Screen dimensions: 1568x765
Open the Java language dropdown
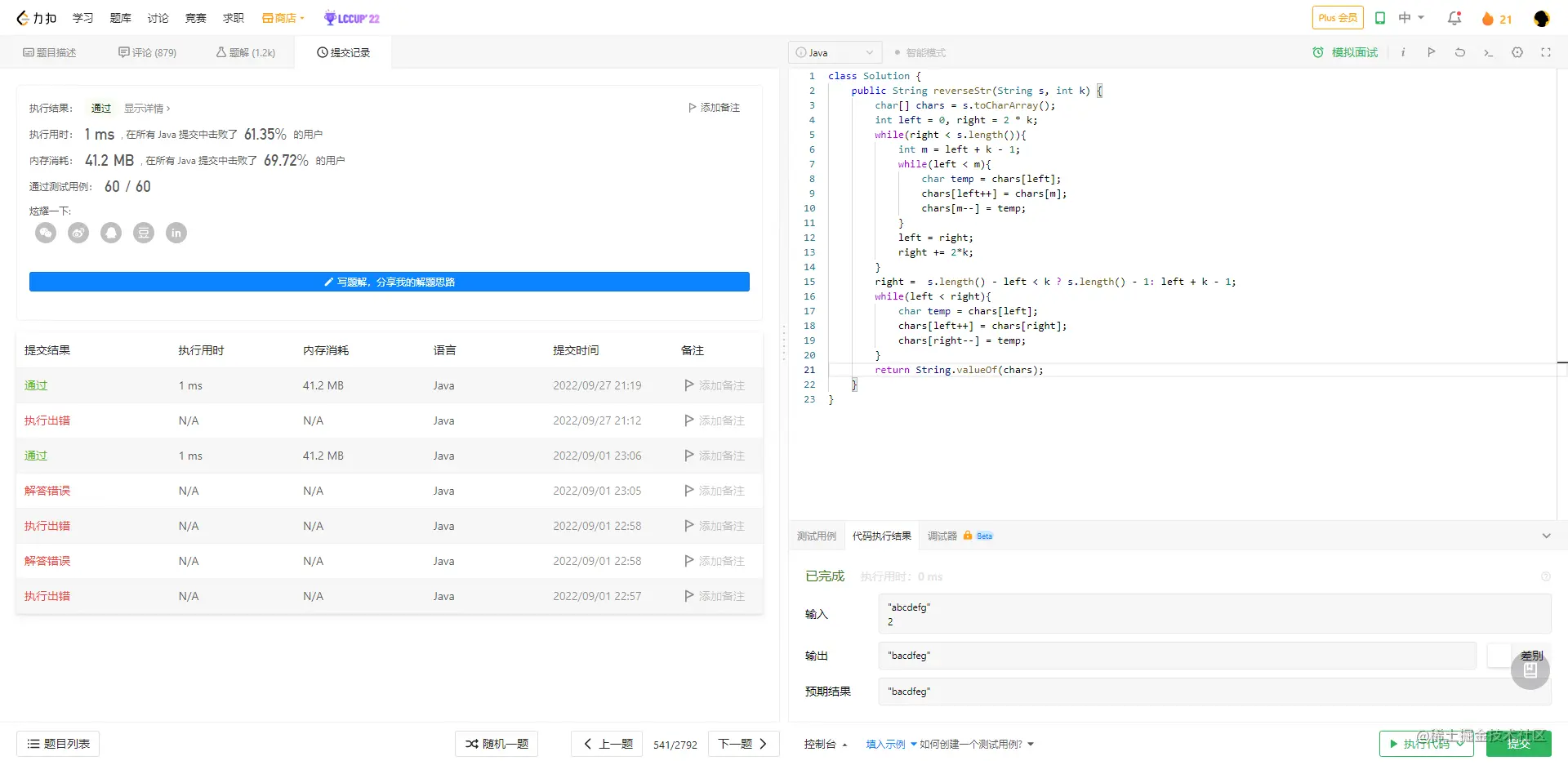pyautogui.click(x=835, y=52)
